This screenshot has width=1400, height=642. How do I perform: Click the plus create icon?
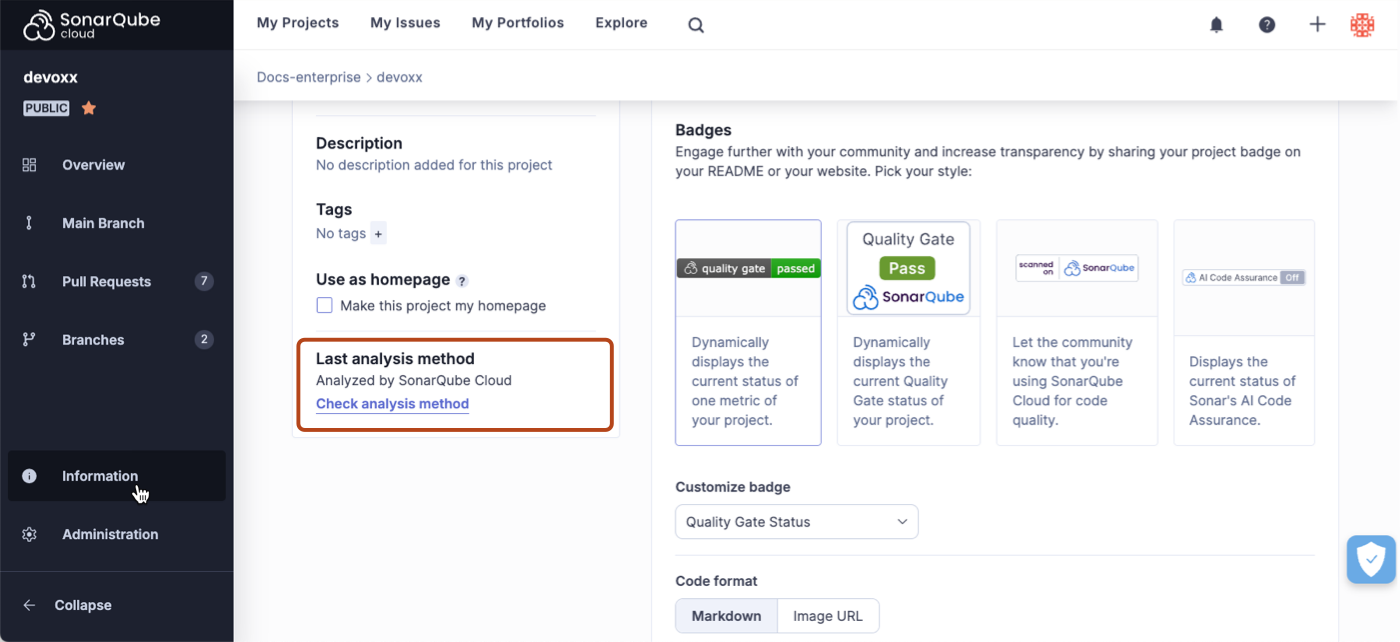1318,25
